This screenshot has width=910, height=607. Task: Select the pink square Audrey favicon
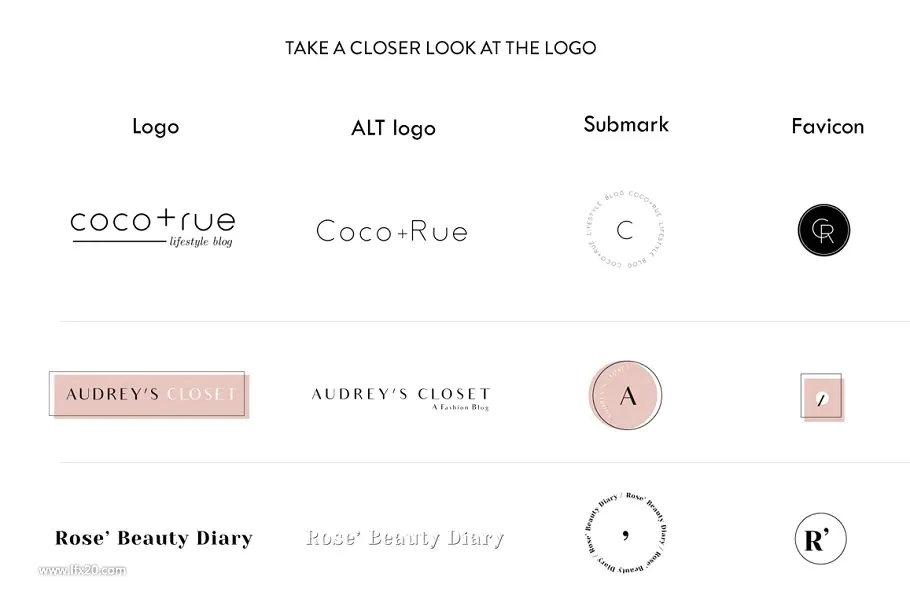pos(822,397)
